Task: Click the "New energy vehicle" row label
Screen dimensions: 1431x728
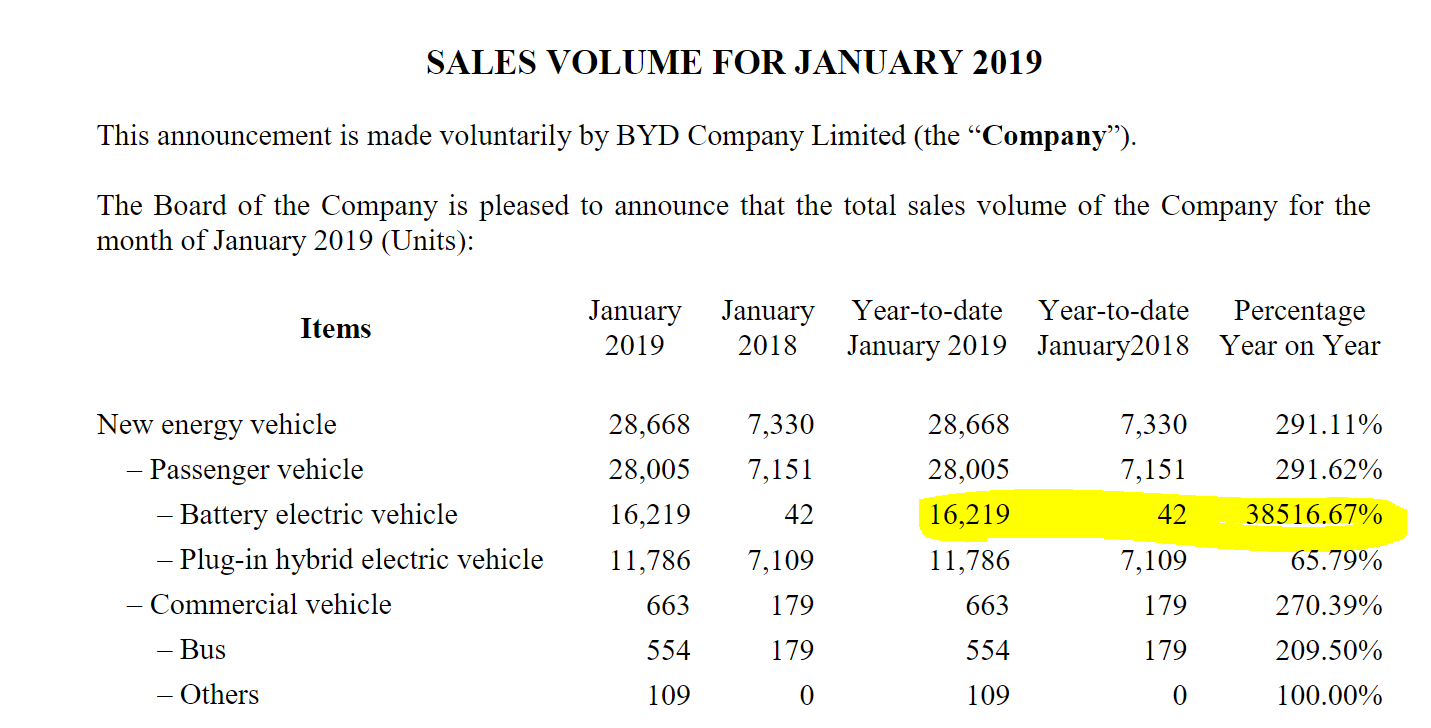Action: click(x=217, y=425)
